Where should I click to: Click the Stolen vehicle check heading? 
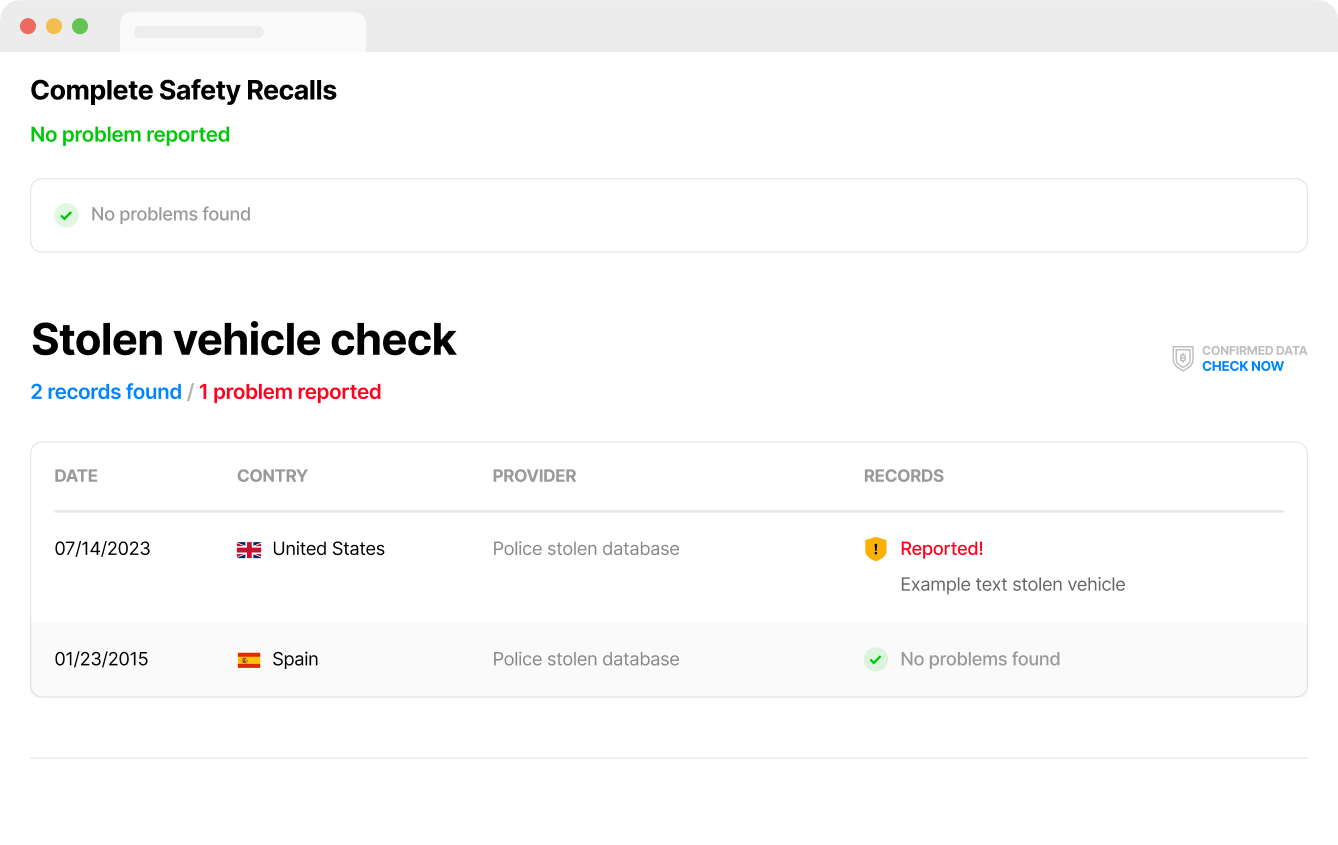(243, 340)
